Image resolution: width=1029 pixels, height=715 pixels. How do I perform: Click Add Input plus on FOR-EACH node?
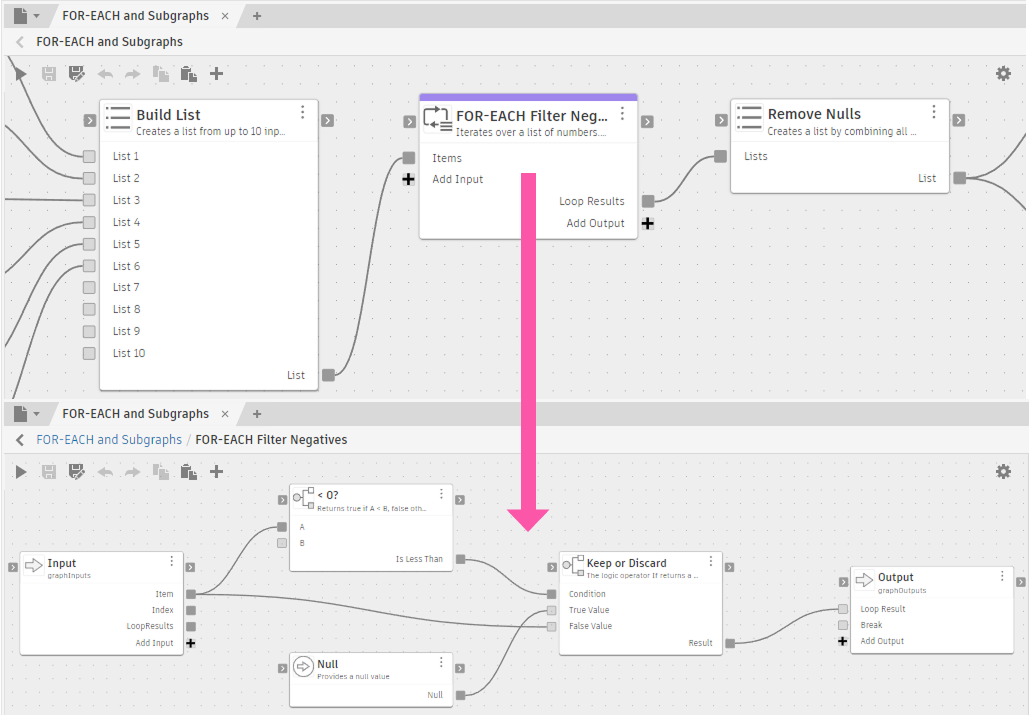408,179
